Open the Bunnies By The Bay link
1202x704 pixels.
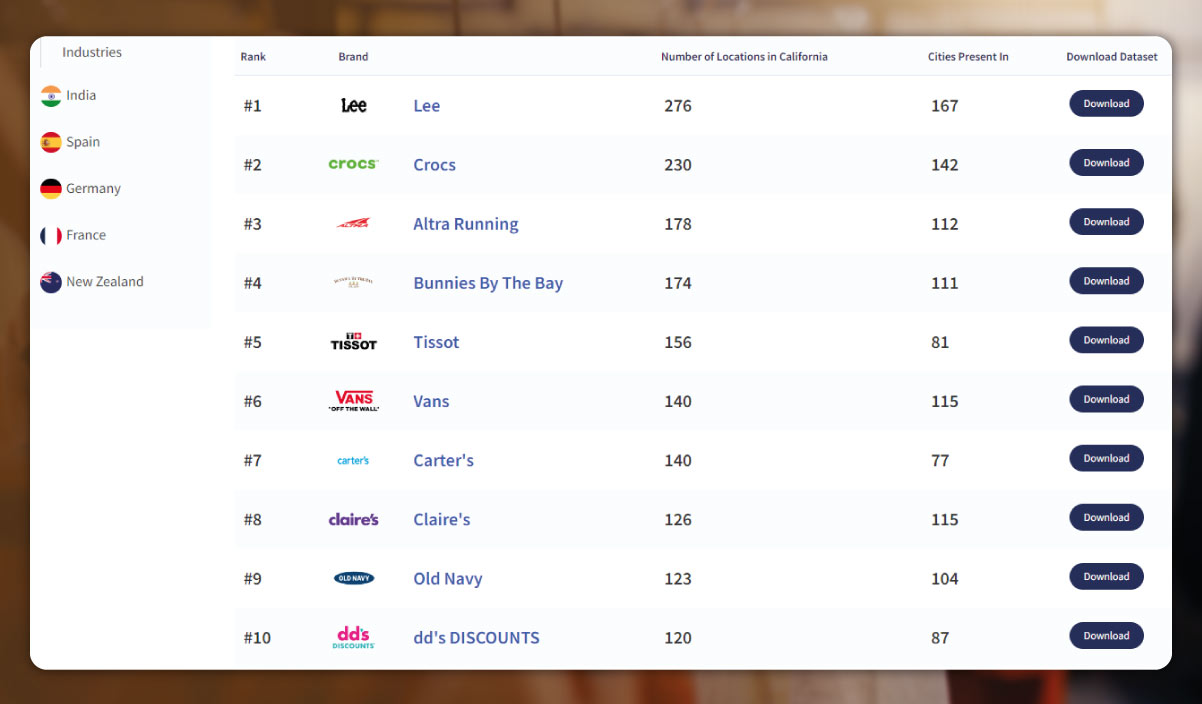[488, 283]
